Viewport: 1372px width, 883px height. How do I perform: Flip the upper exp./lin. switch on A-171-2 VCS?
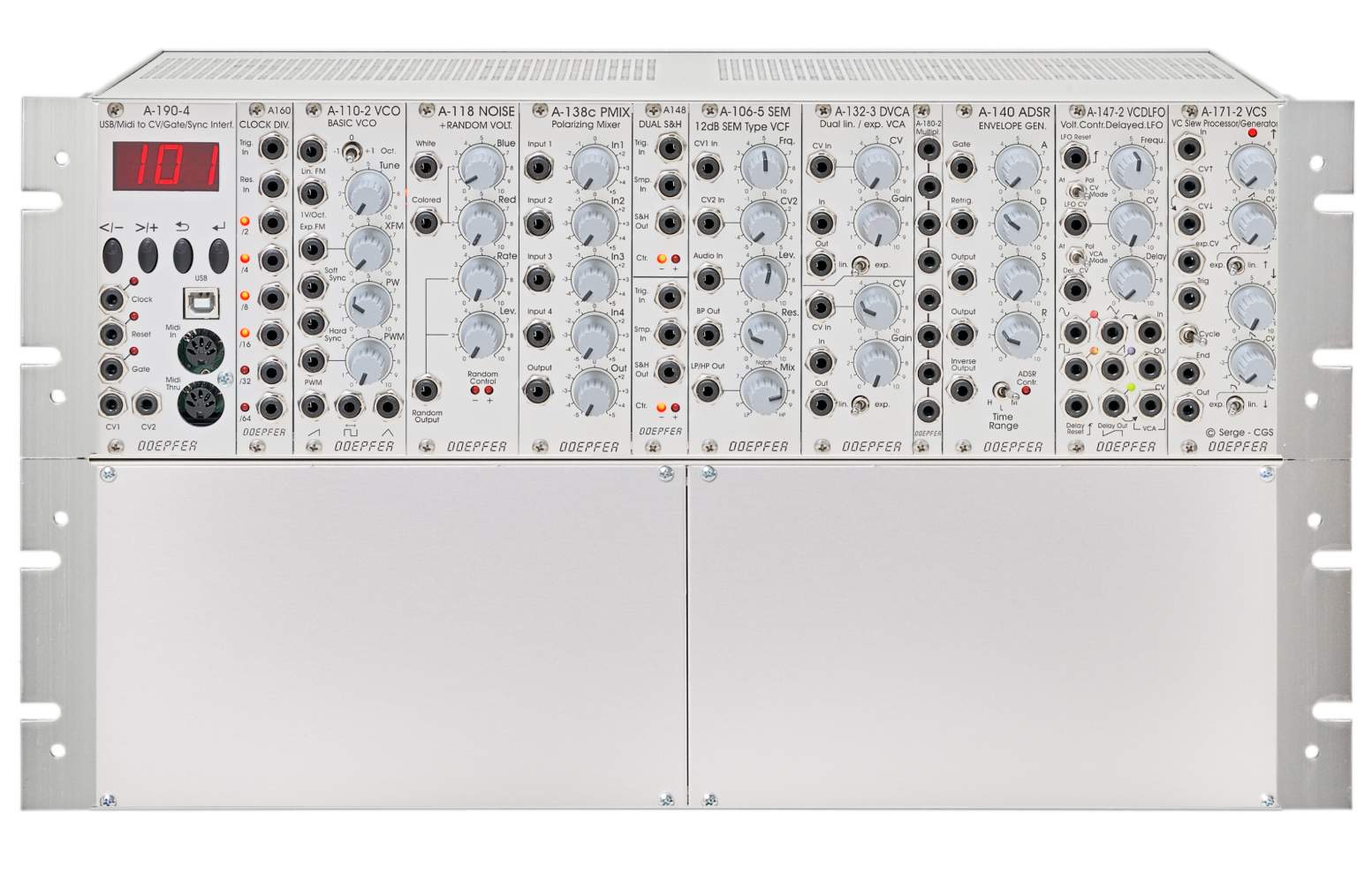tap(1236, 264)
